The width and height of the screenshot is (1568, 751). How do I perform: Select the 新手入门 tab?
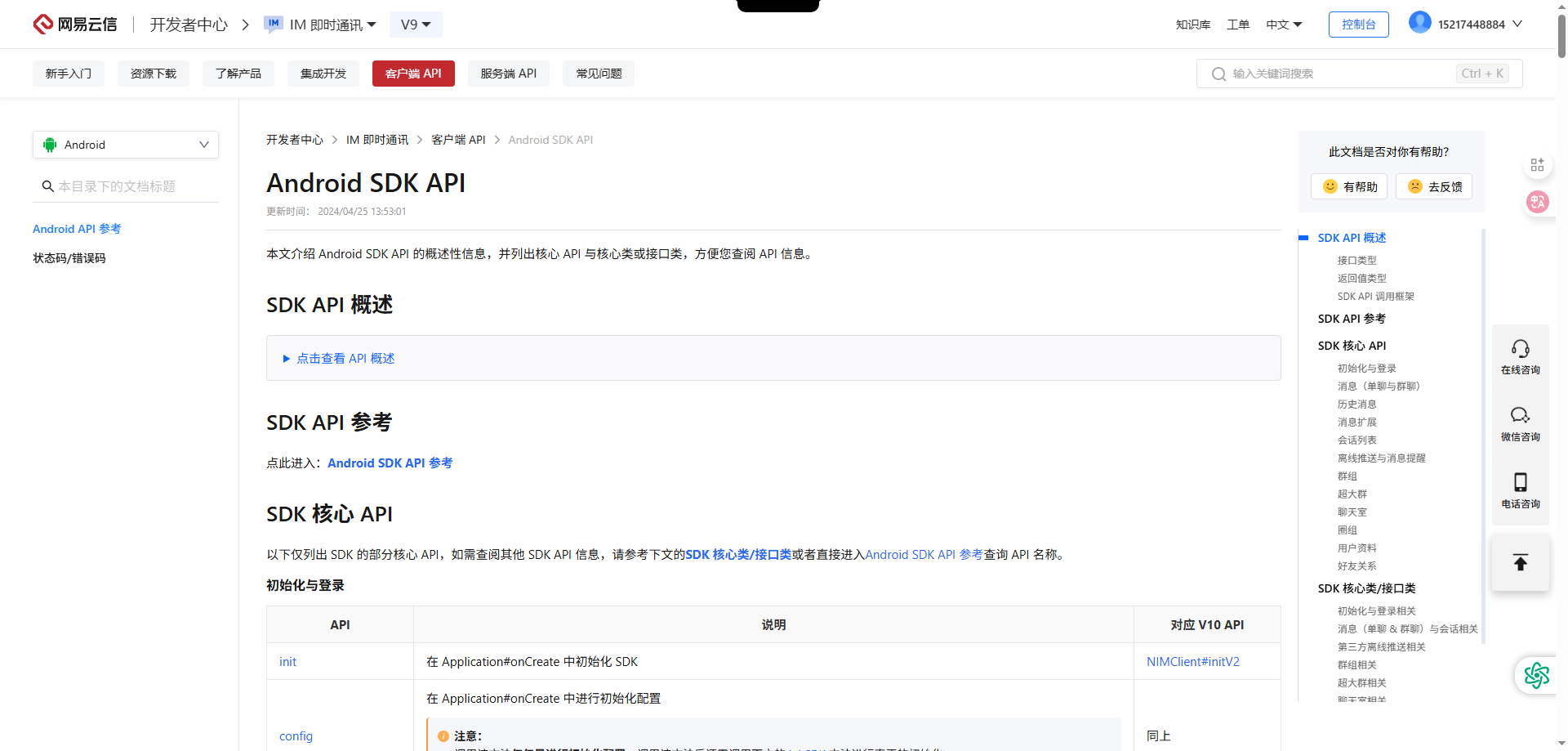(x=69, y=74)
